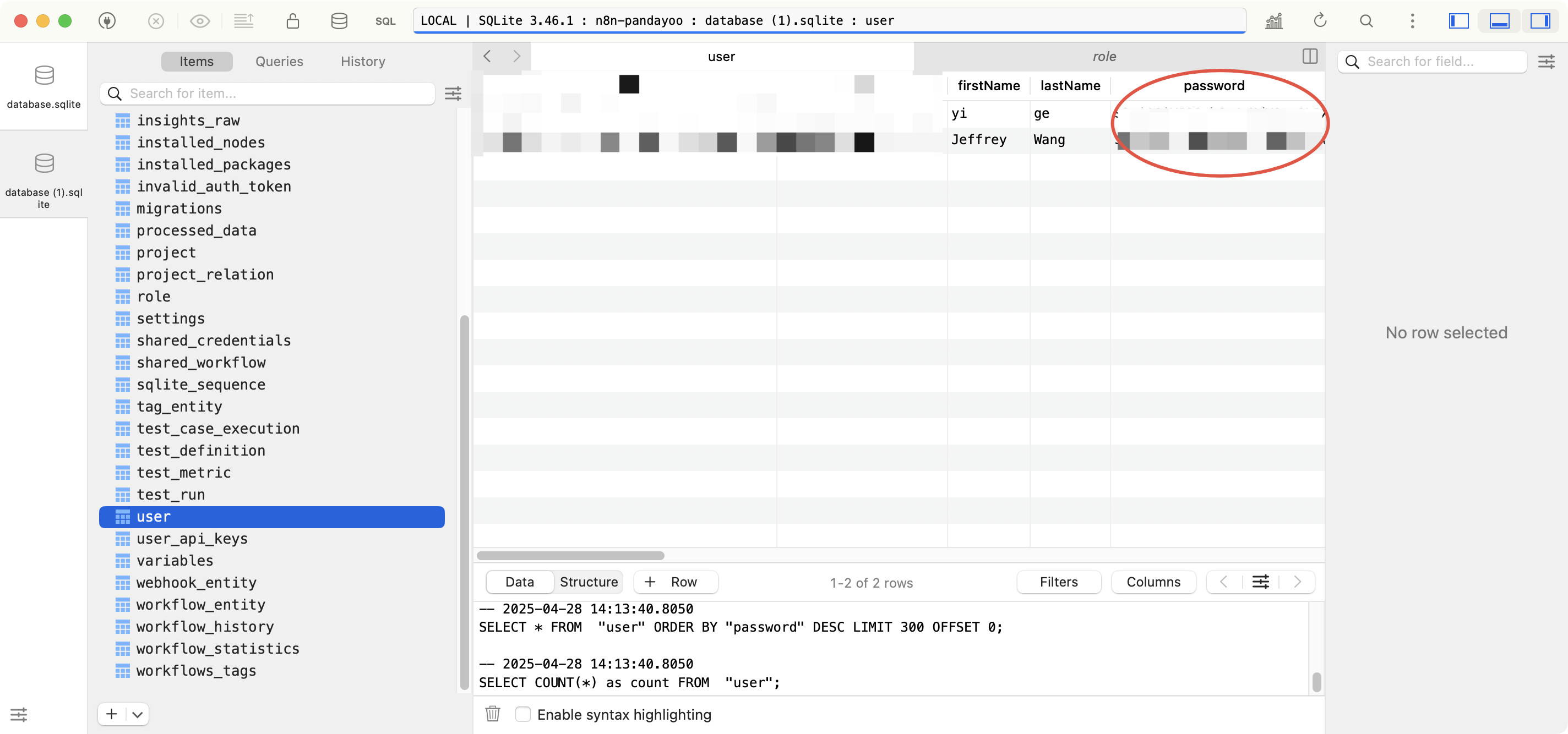The width and height of the screenshot is (1568, 734).
Task: Open the migrations table
Action: pyautogui.click(x=271, y=208)
